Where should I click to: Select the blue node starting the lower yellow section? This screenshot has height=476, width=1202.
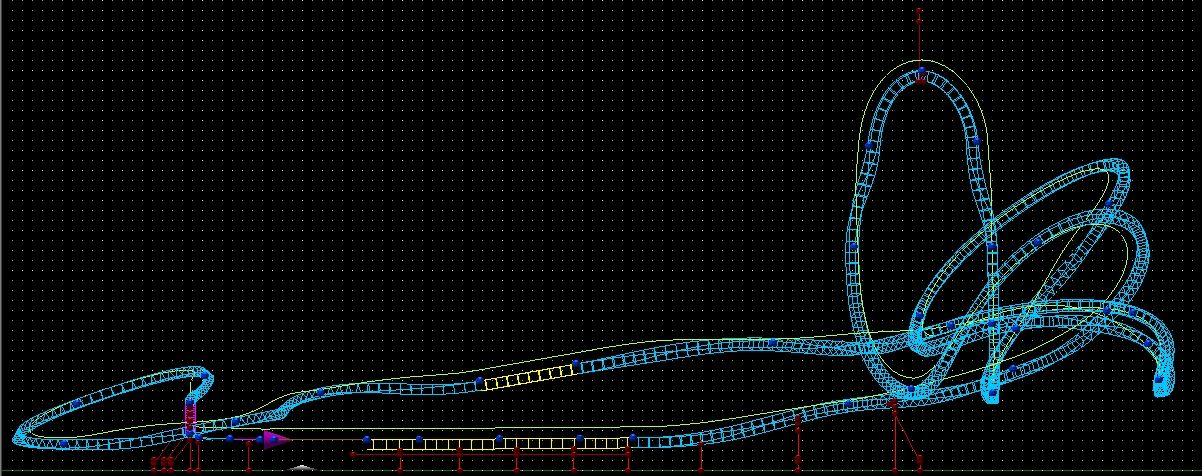367,440
